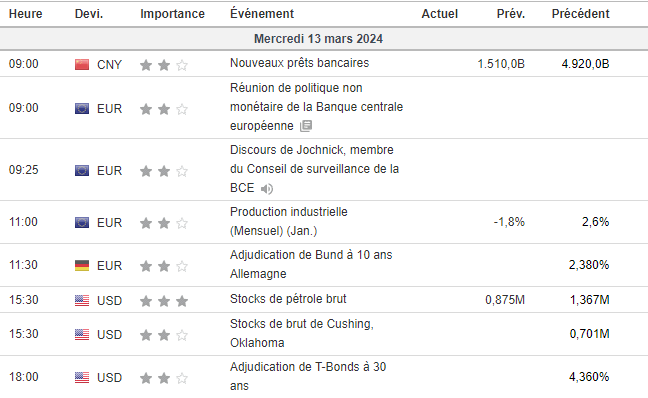Click the Importance column header

point(172,14)
